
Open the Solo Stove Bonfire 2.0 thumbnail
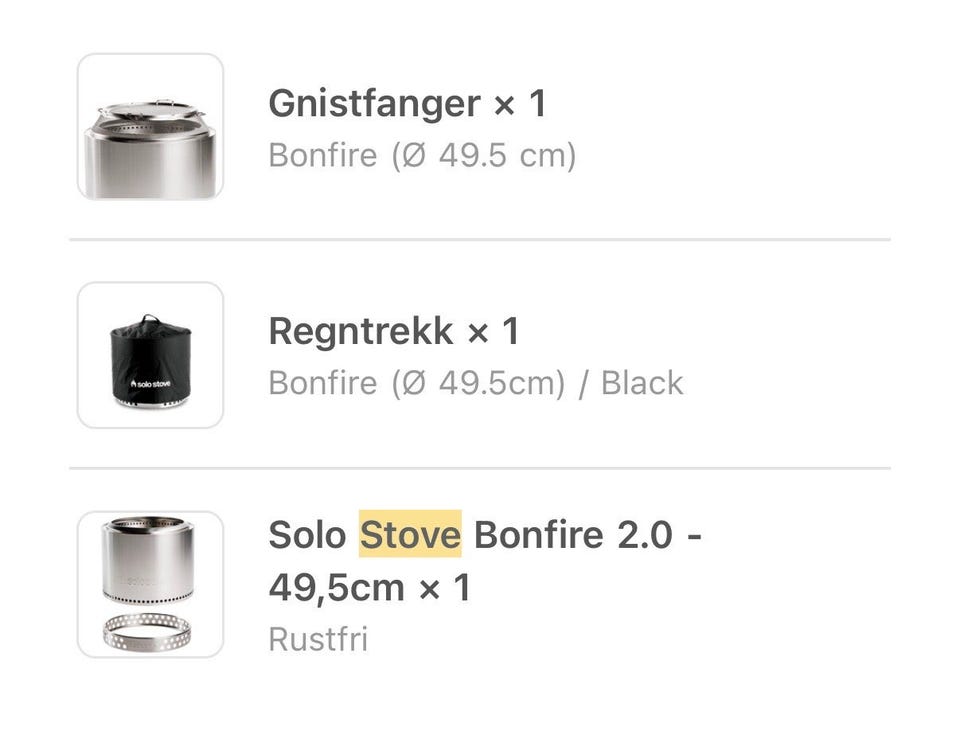point(151,584)
